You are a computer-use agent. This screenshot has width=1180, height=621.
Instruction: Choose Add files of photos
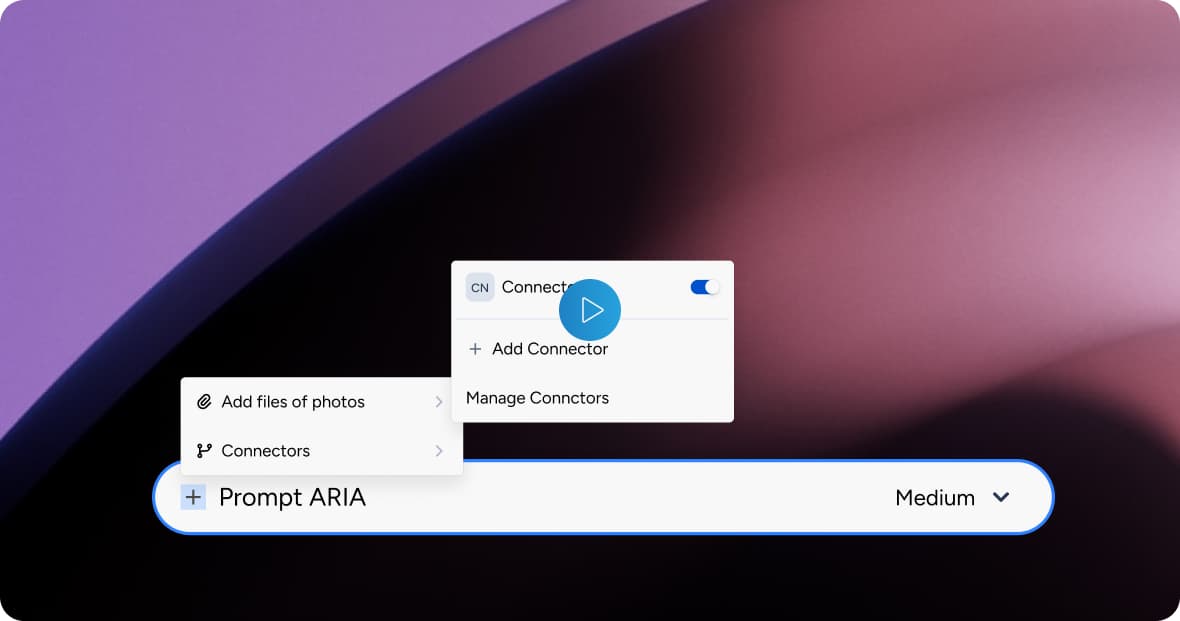pos(321,402)
